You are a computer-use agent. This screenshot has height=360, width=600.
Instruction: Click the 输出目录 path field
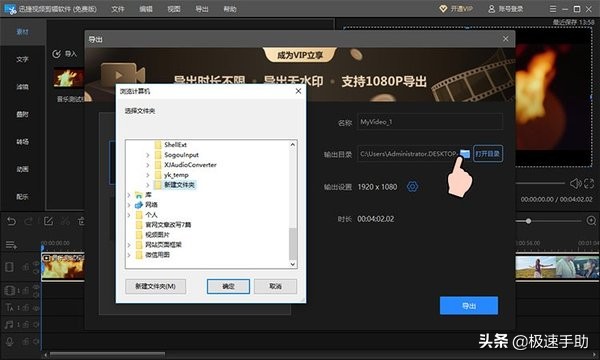tap(408, 154)
